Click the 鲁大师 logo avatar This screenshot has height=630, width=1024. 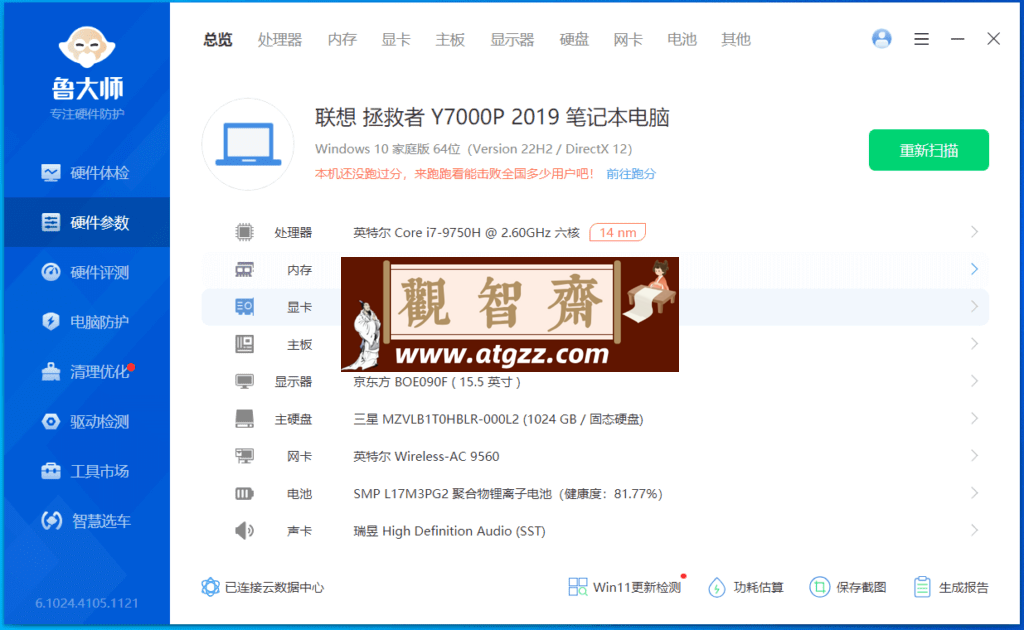coord(87,47)
